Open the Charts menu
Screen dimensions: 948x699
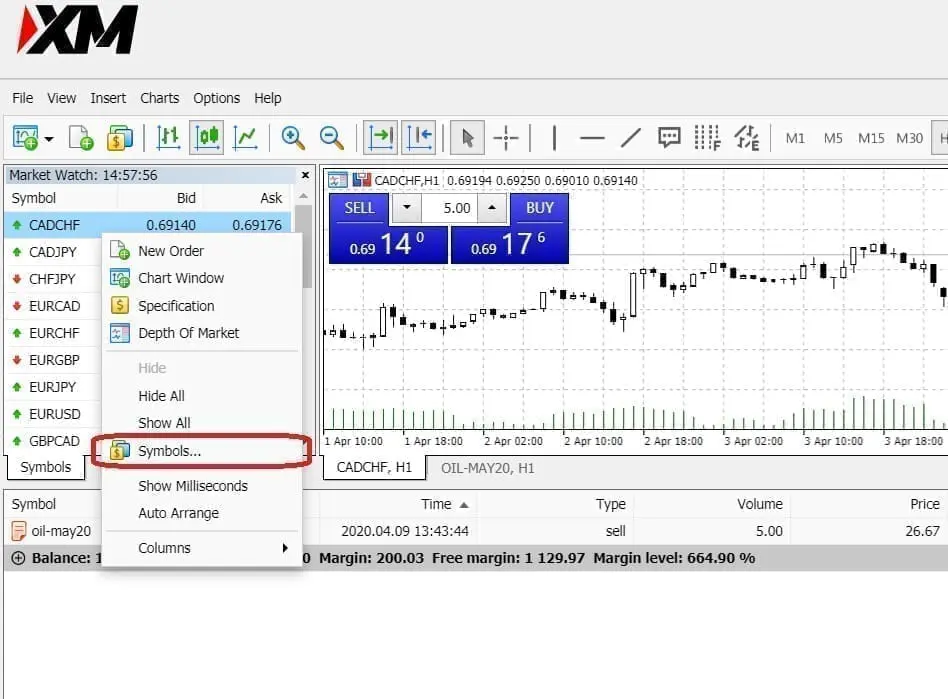tap(159, 98)
